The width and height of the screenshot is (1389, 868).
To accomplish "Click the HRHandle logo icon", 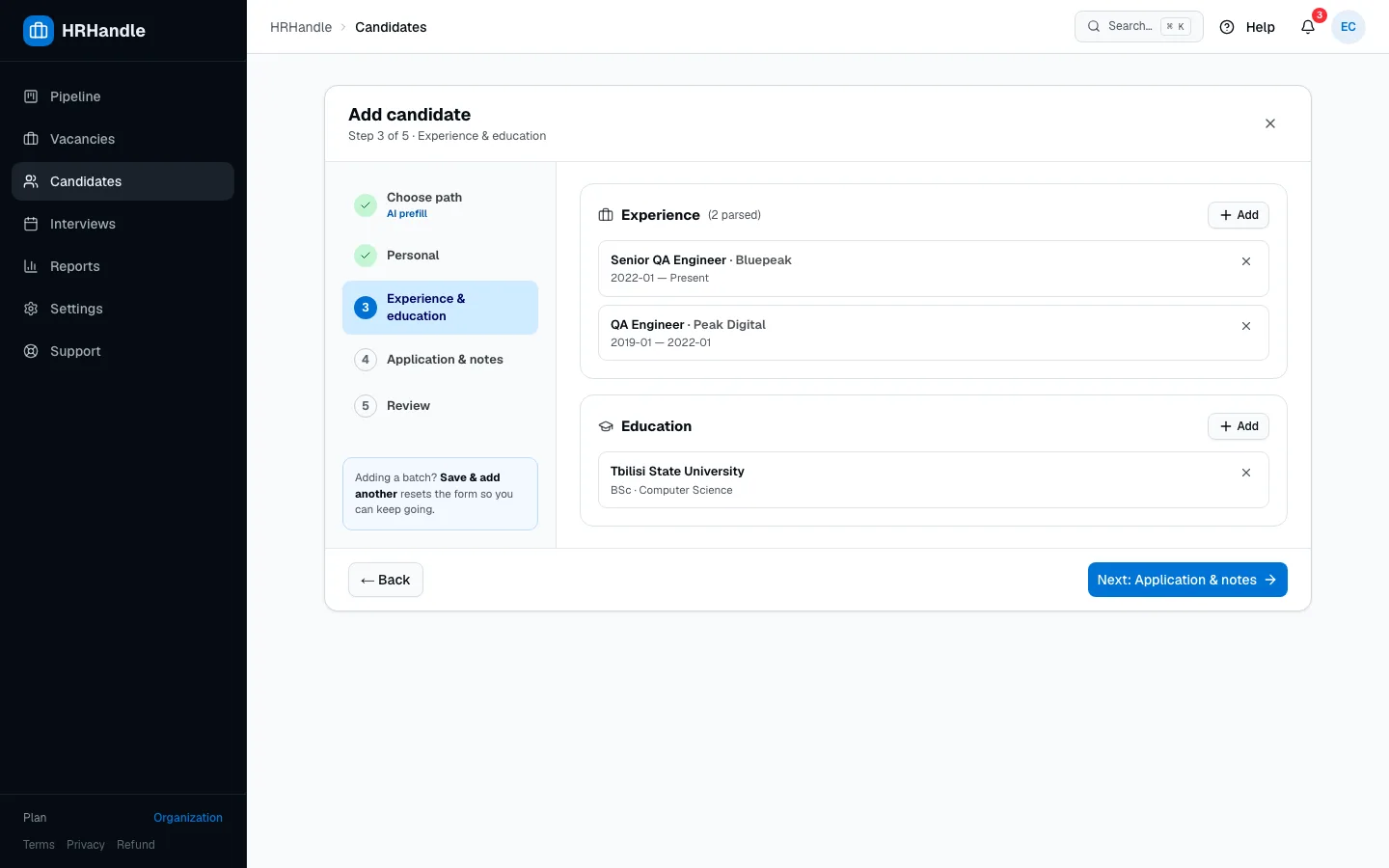I will pos(39,31).
